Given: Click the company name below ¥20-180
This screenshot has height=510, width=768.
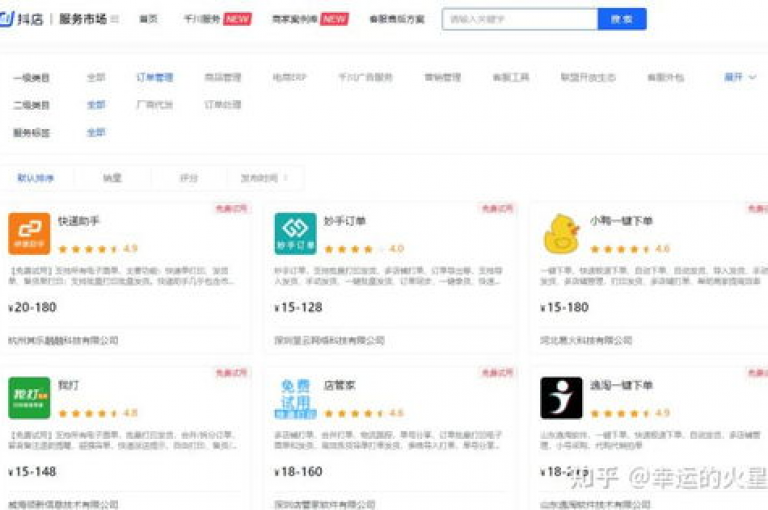Looking at the screenshot, I should click(63, 340).
